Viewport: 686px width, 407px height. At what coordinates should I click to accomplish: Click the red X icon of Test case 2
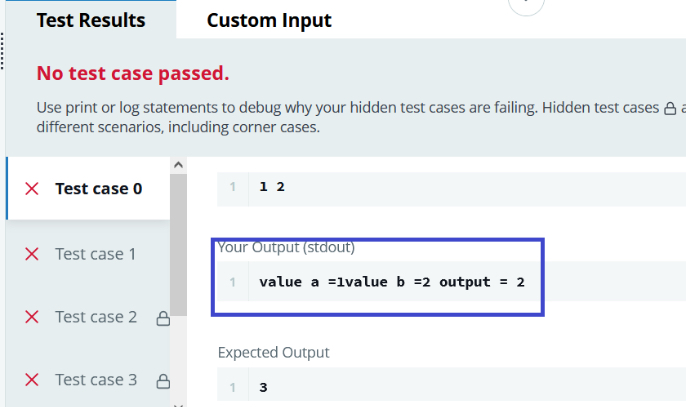[32, 317]
